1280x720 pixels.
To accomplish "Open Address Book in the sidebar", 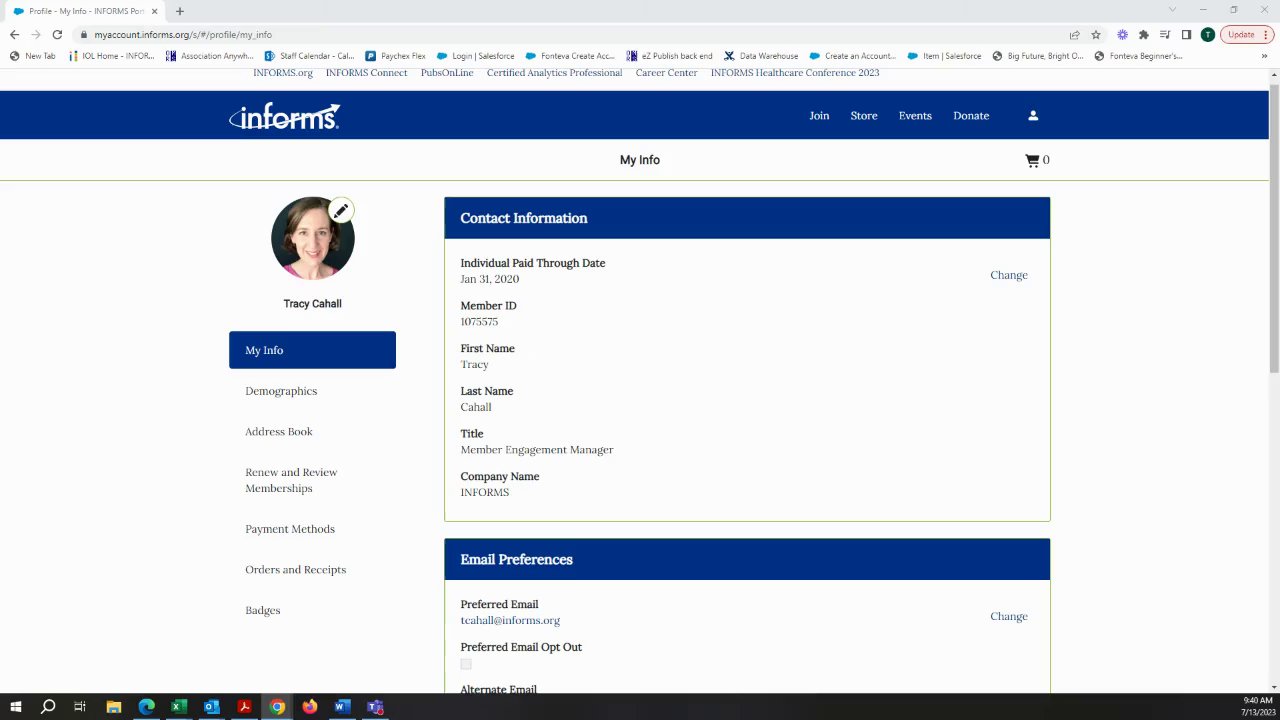I will (279, 432).
